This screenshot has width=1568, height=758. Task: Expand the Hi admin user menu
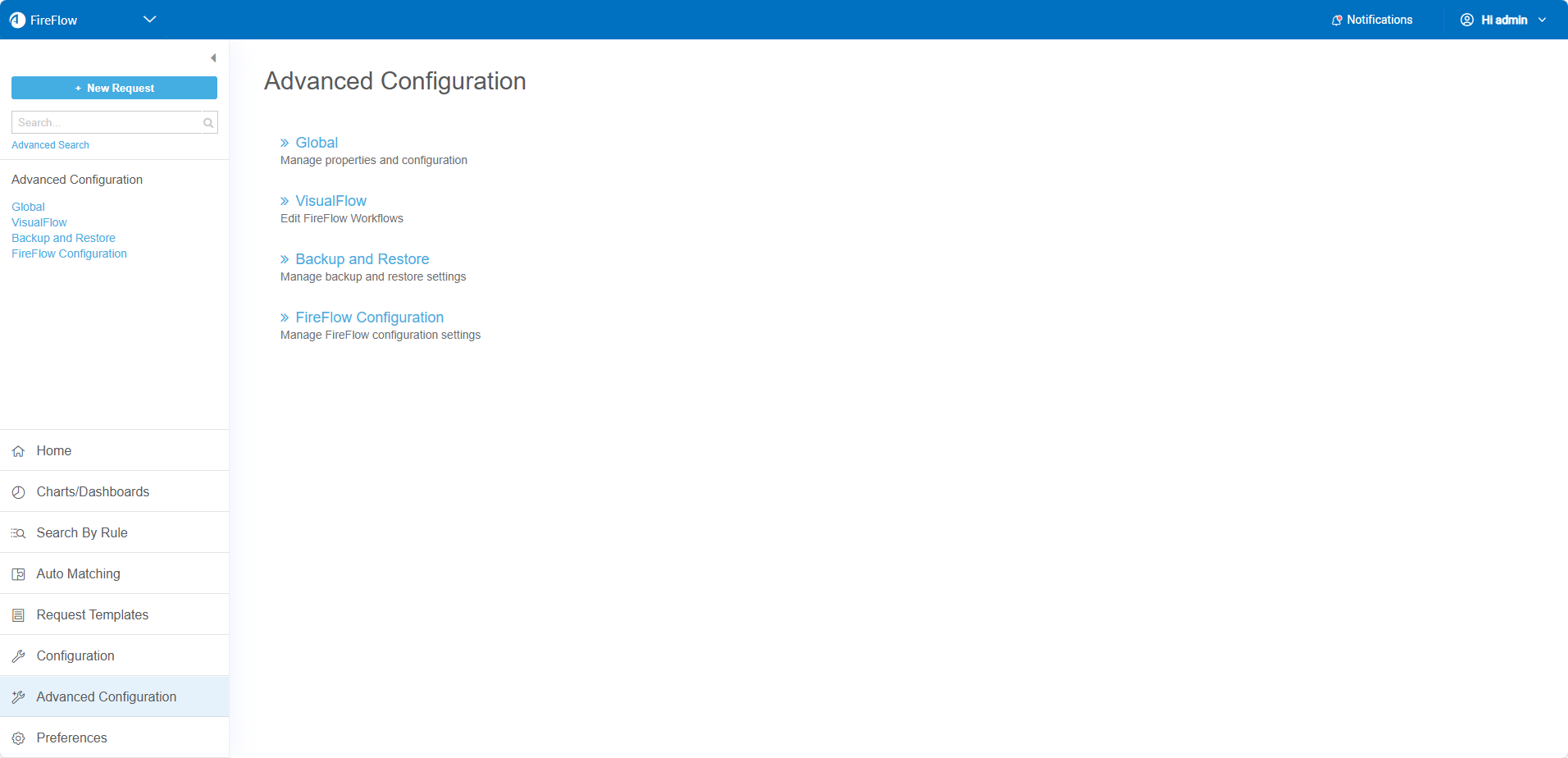1504,20
